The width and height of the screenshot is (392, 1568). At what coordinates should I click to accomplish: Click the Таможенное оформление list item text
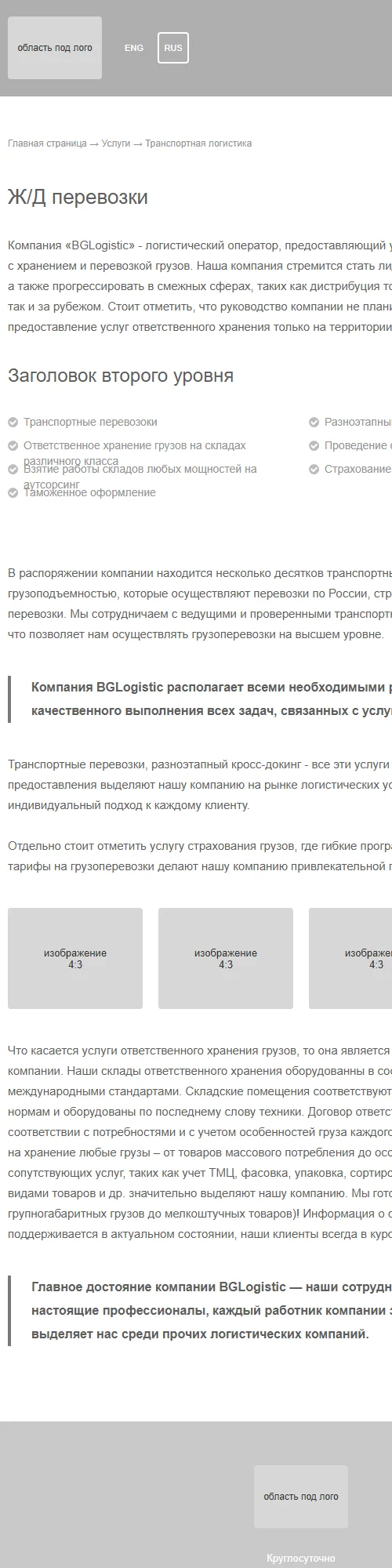(89, 492)
